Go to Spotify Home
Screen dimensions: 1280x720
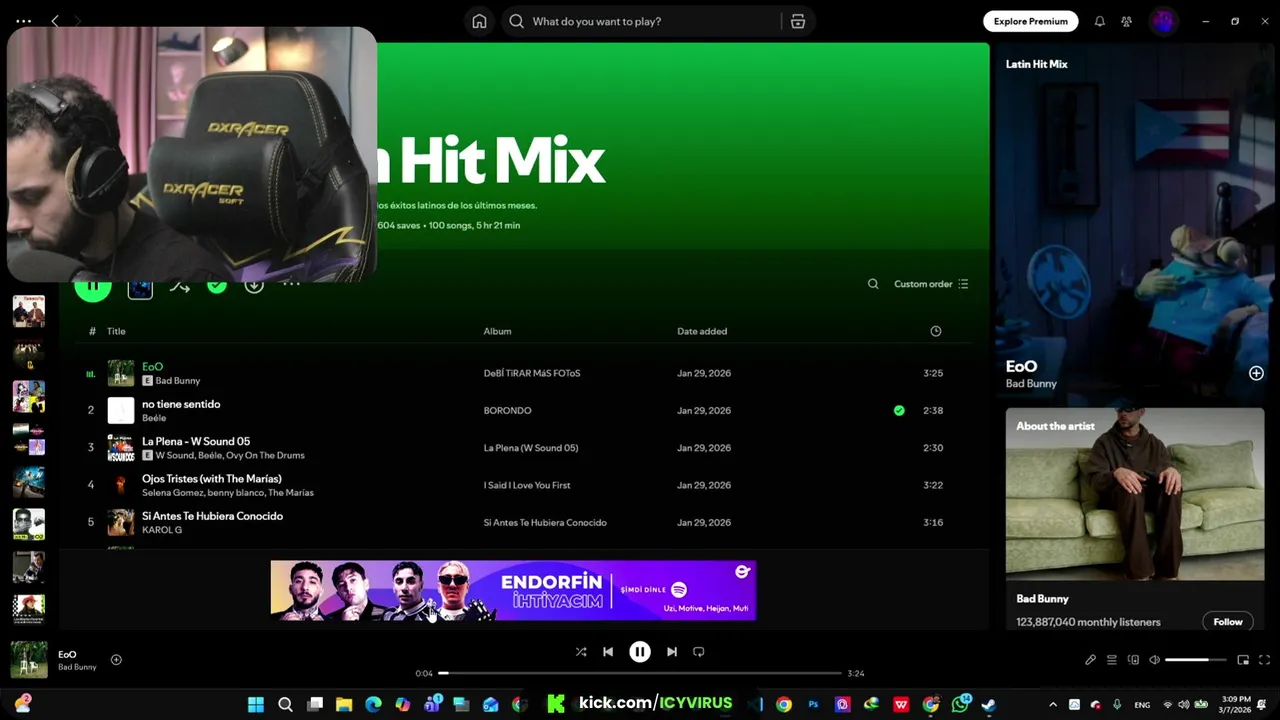point(479,21)
